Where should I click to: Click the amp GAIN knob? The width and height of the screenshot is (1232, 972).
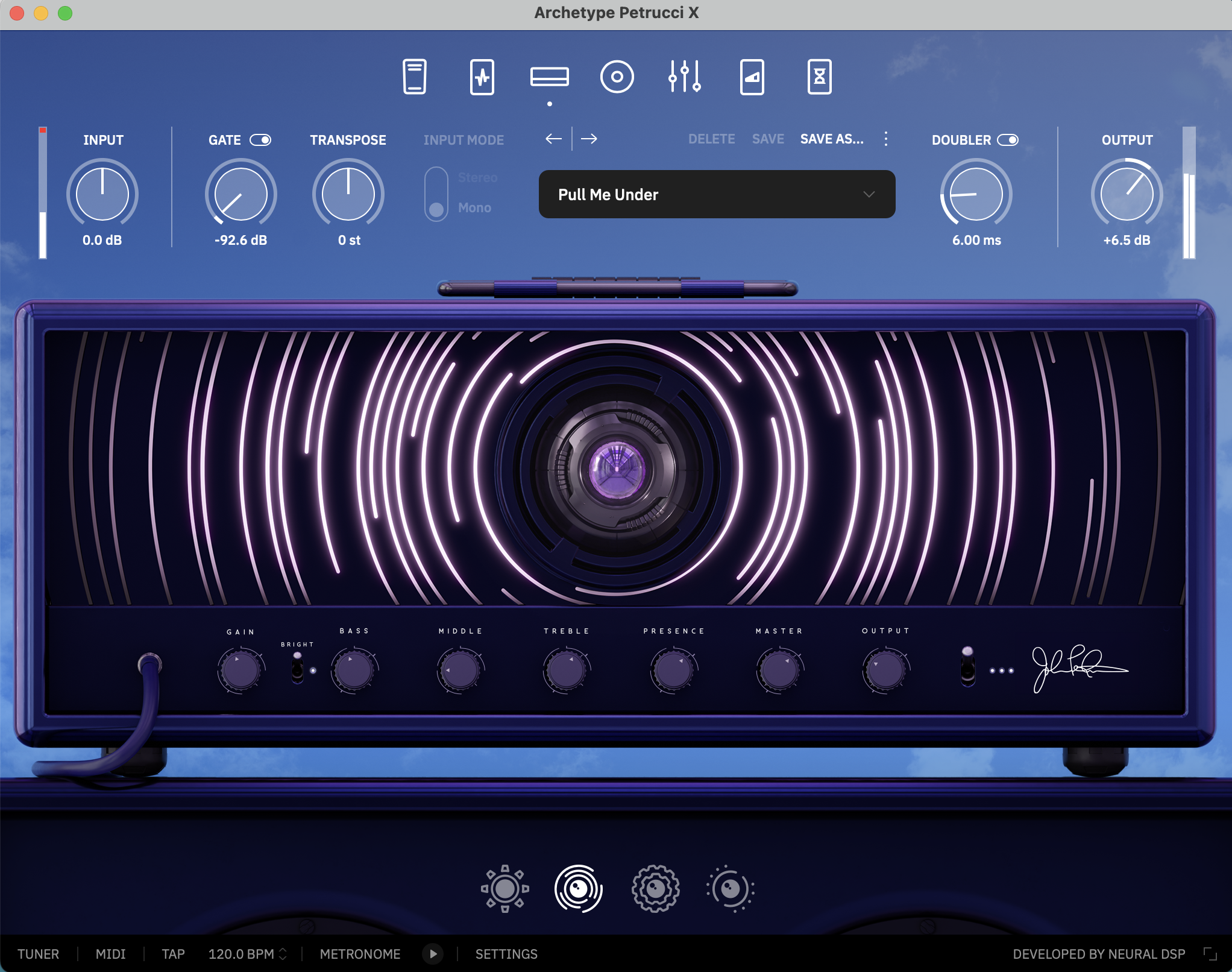tap(240, 670)
